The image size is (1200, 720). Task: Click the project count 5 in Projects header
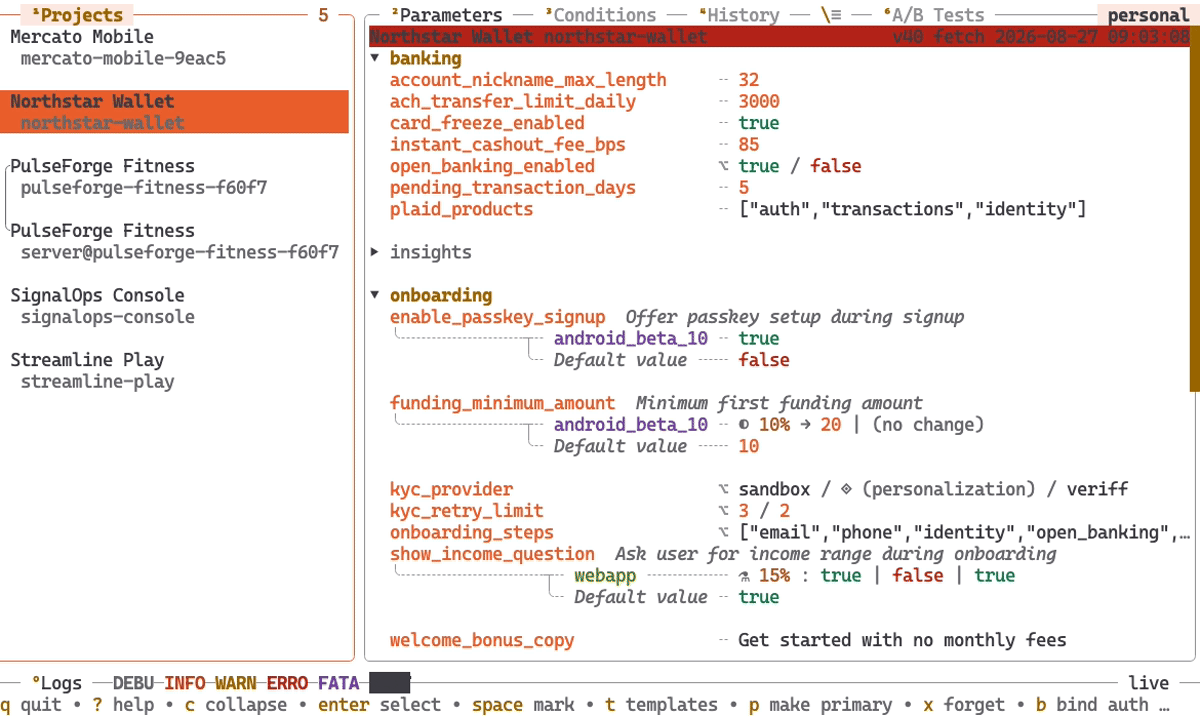pyautogui.click(x=323, y=15)
